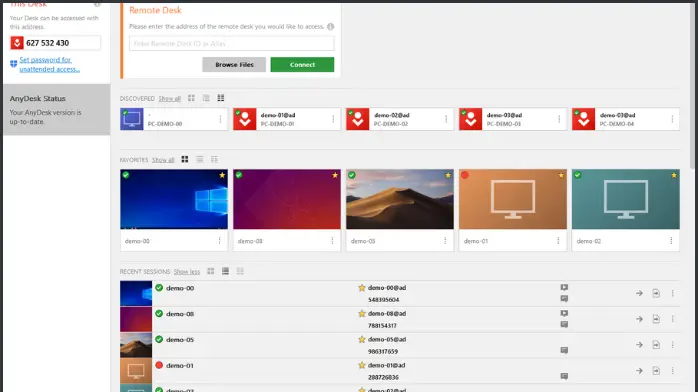This screenshot has height=392, width=698.
Task: Open the options menu for PC-DEMO-01
Action: 333,119
